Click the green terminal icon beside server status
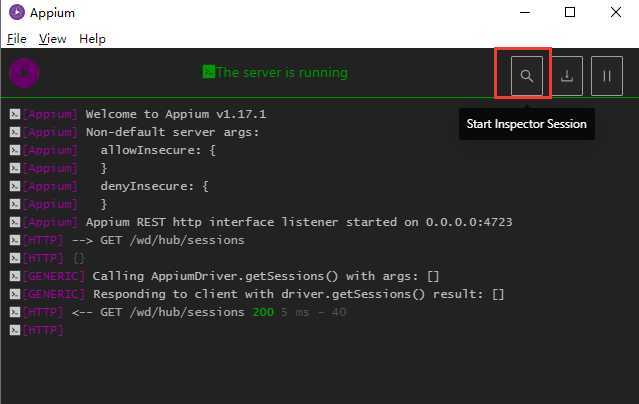The width and height of the screenshot is (639, 404). pyautogui.click(x=208, y=72)
